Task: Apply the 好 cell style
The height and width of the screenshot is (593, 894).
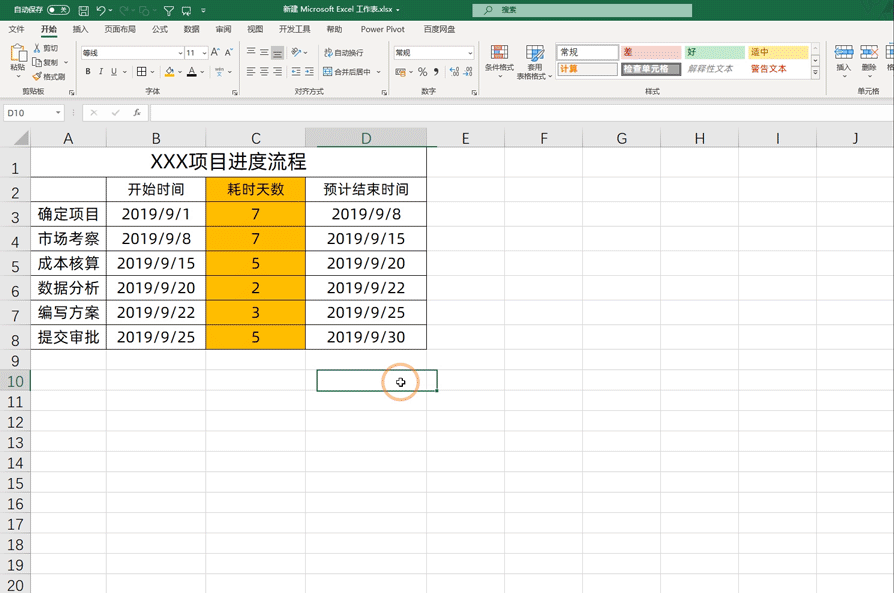Action: (715, 52)
